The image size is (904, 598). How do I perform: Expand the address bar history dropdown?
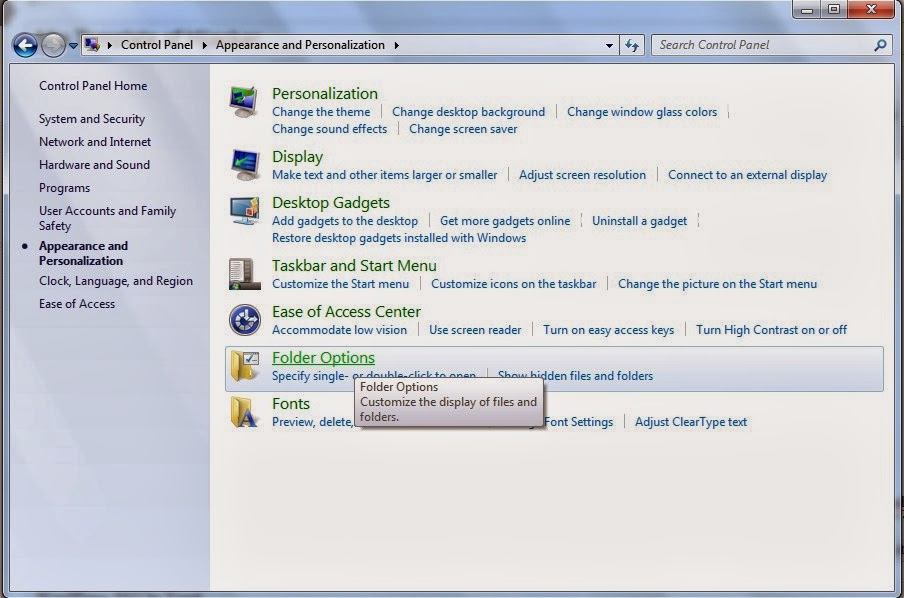(x=609, y=46)
